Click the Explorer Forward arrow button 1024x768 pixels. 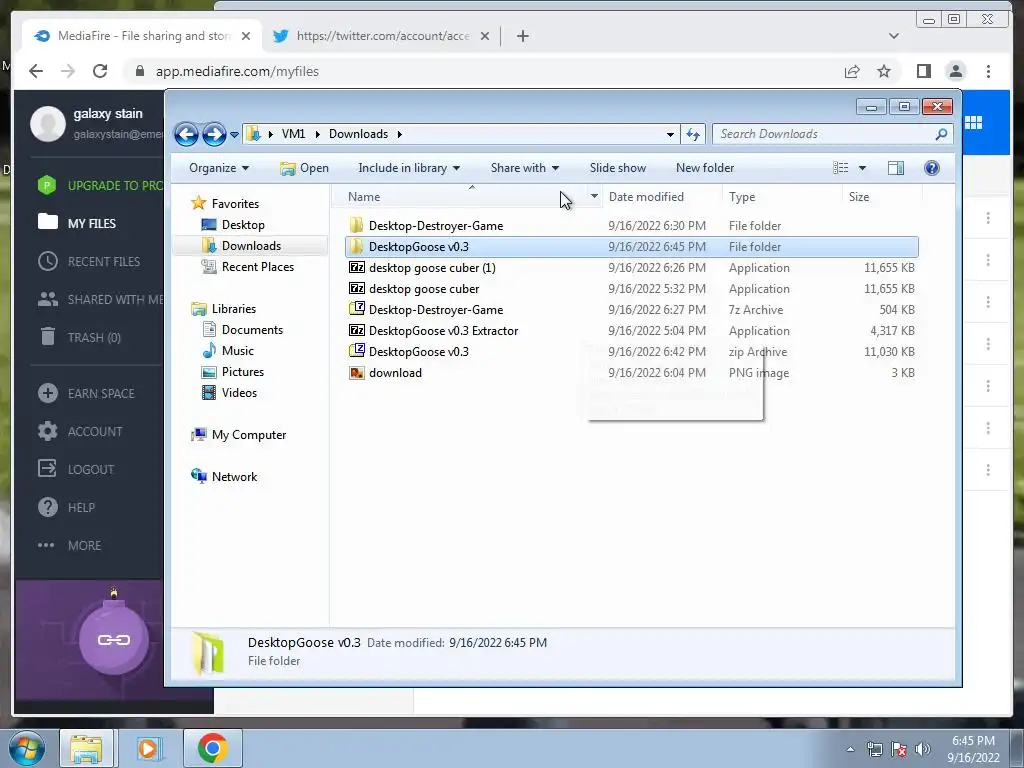214,135
